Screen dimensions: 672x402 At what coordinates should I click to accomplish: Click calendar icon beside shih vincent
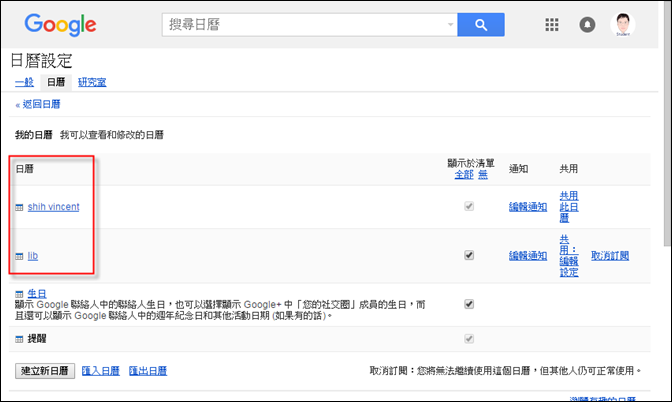[x=19, y=207]
